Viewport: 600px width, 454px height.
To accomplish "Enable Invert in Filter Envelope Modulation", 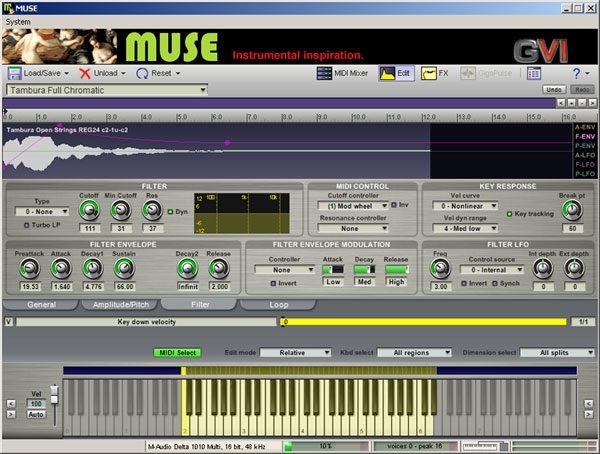I will [273, 283].
